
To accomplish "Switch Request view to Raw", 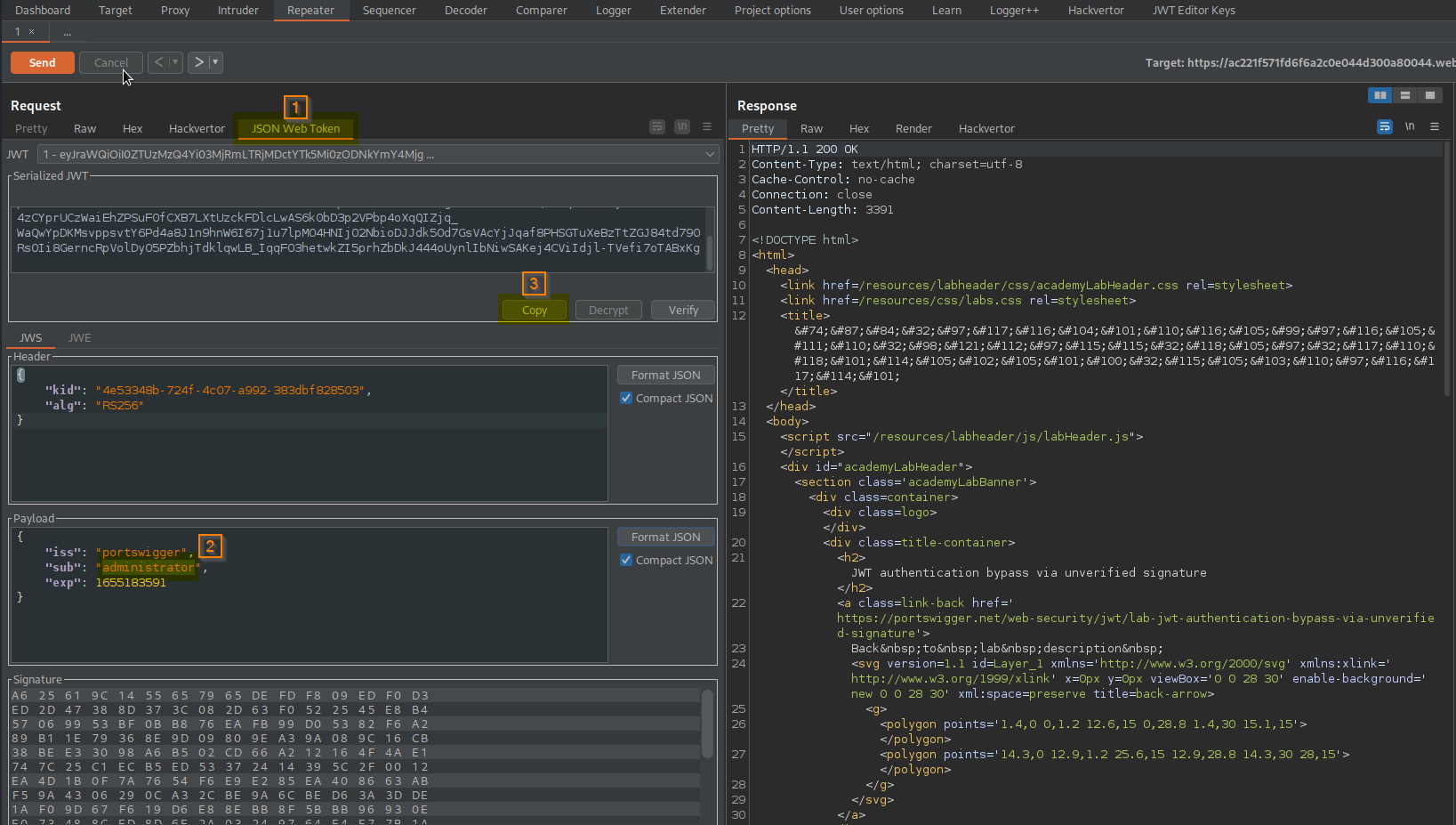I will [84, 129].
